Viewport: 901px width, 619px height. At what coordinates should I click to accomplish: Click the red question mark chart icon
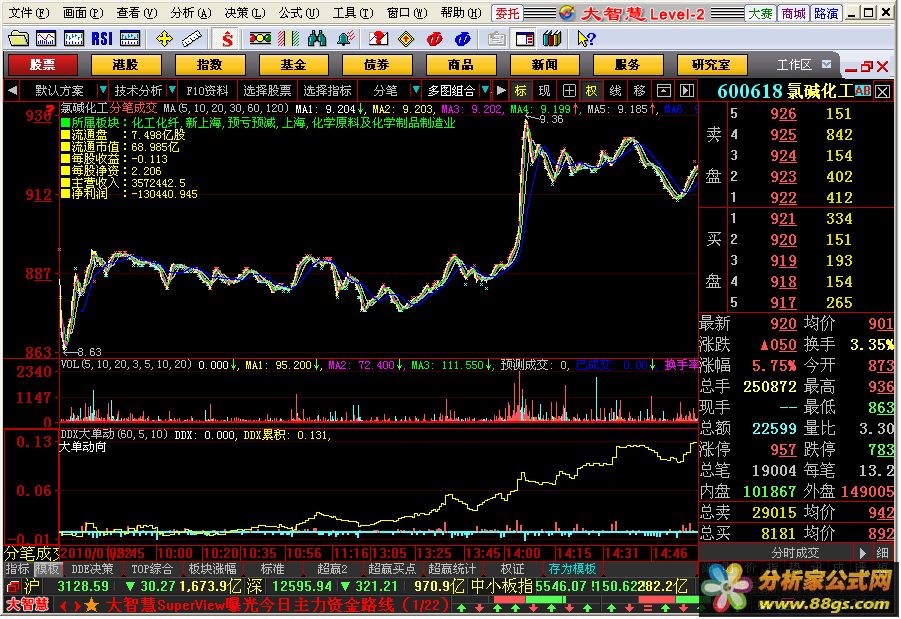point(378,39)
